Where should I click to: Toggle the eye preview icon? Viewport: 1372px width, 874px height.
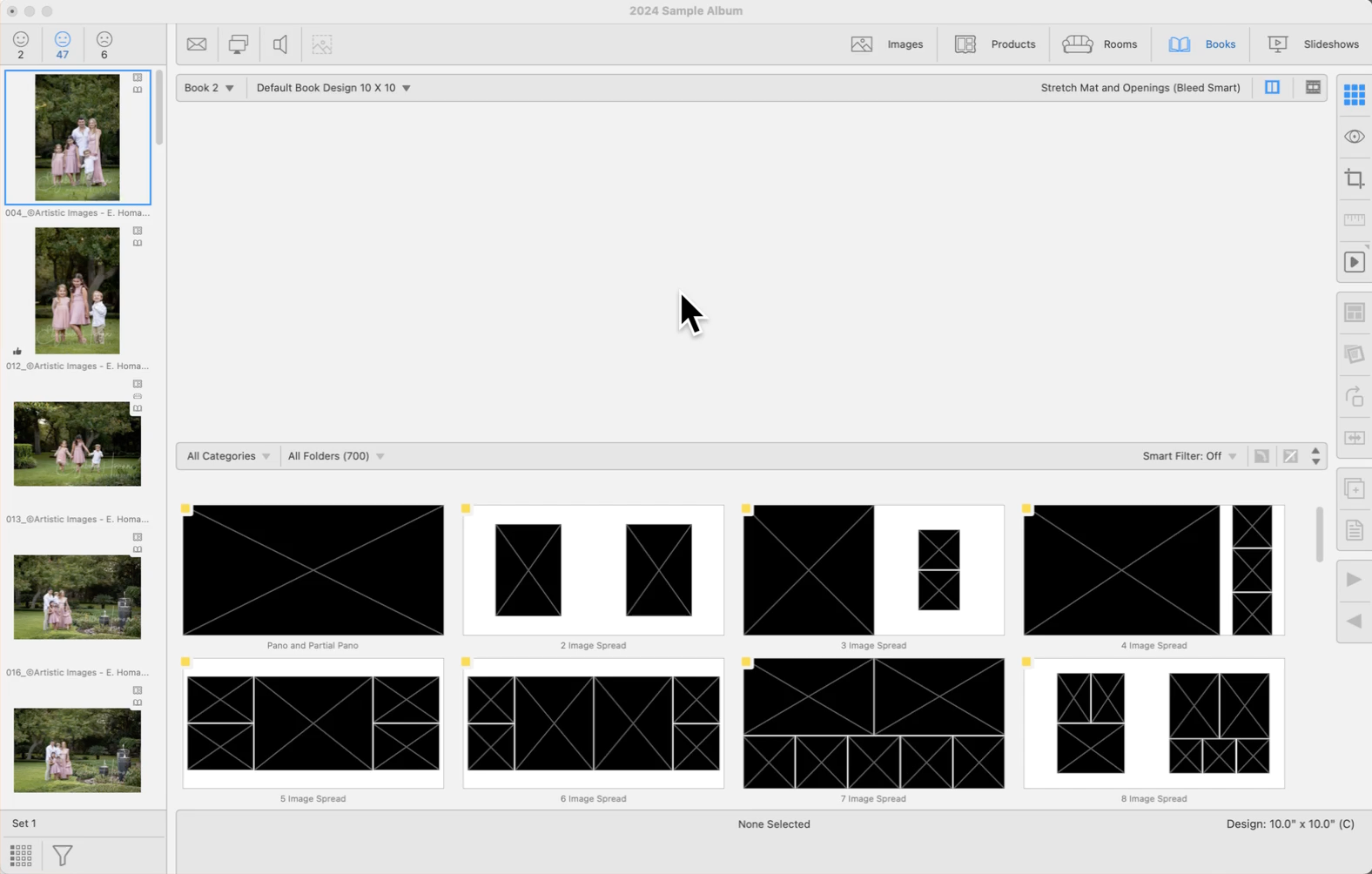[1354, 137]
